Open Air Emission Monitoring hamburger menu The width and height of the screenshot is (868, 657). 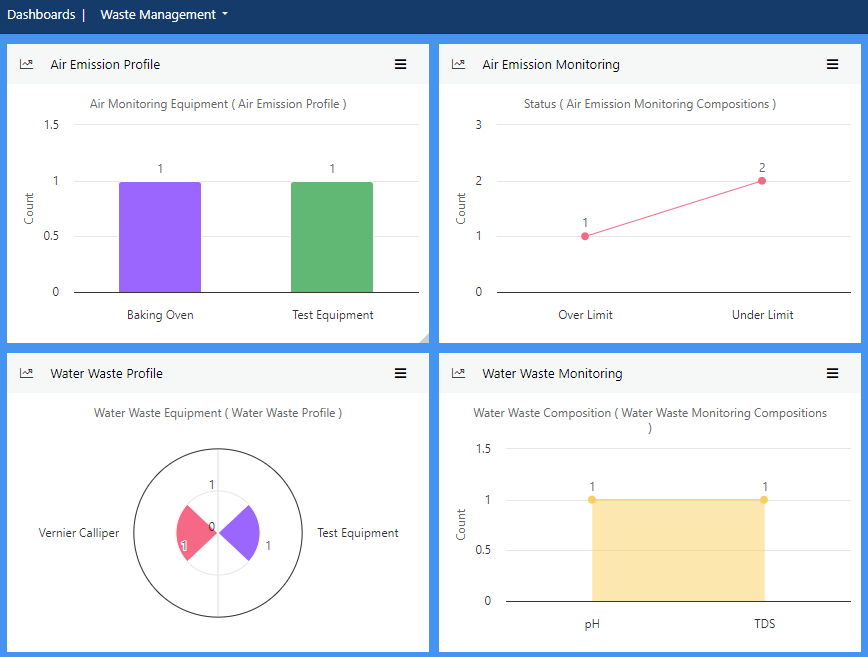(832, 64)
